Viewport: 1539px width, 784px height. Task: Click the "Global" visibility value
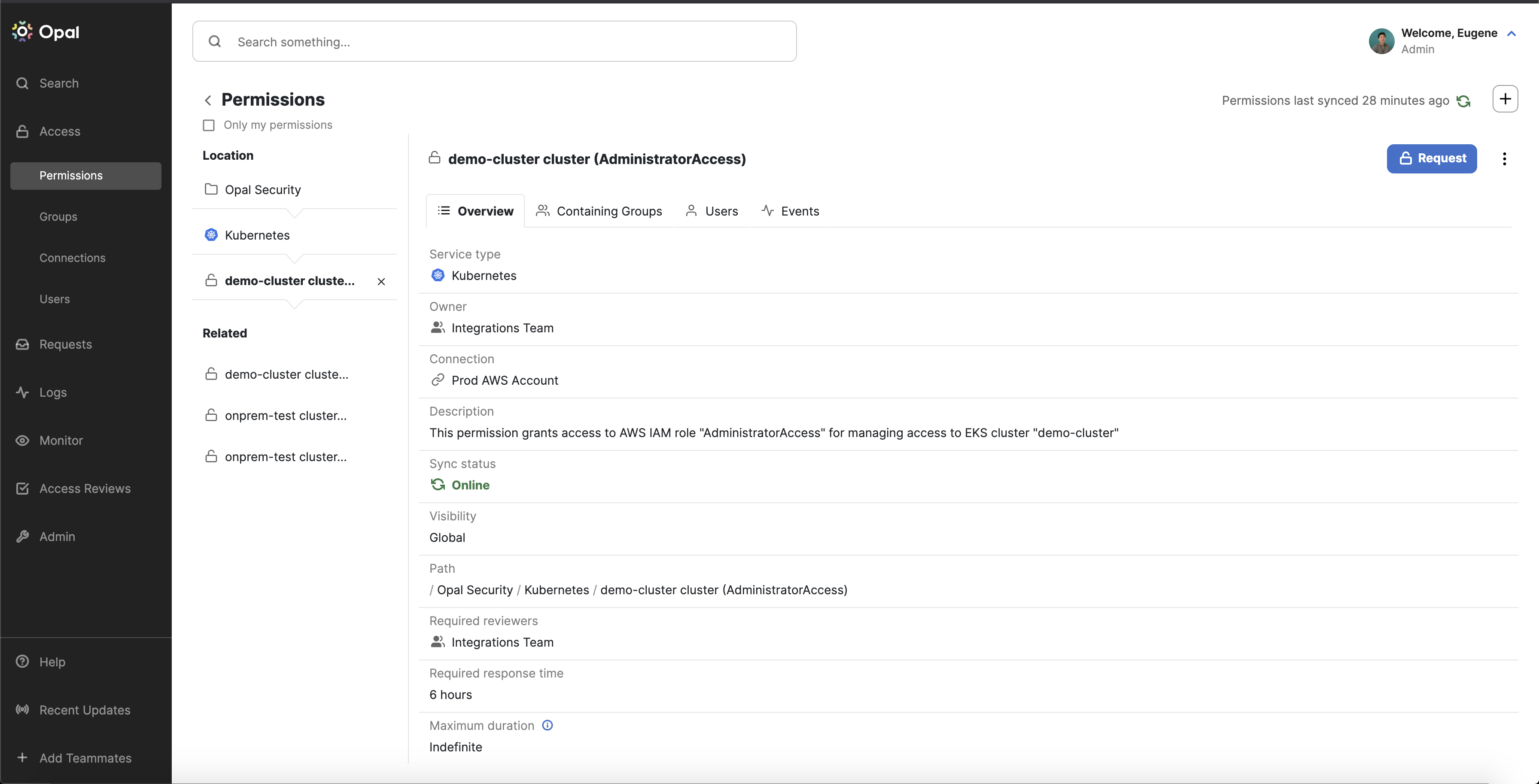pos(447,537)
